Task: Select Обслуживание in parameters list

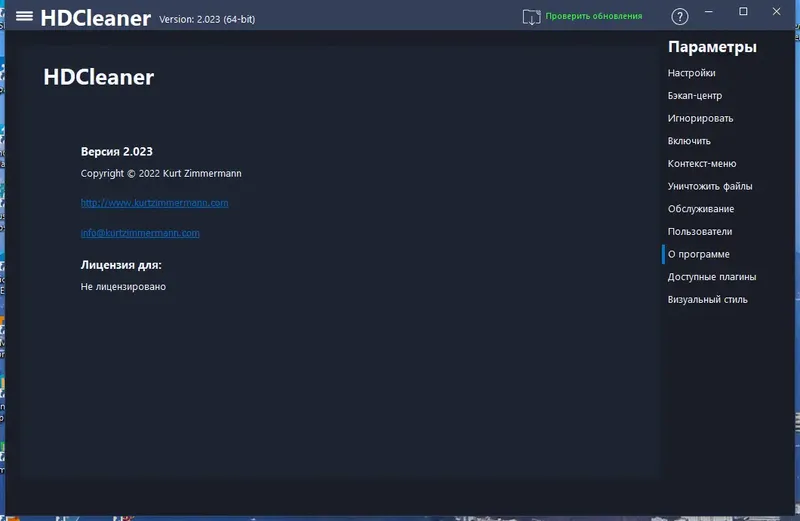Action: pos(701,209)
